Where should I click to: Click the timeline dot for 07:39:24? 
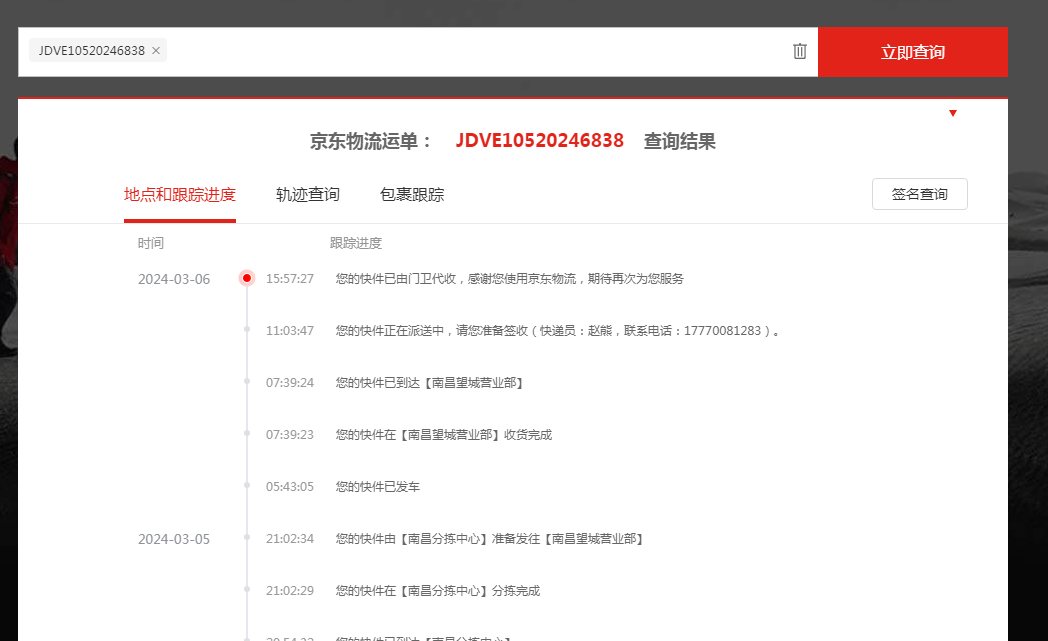coord(247,382)
